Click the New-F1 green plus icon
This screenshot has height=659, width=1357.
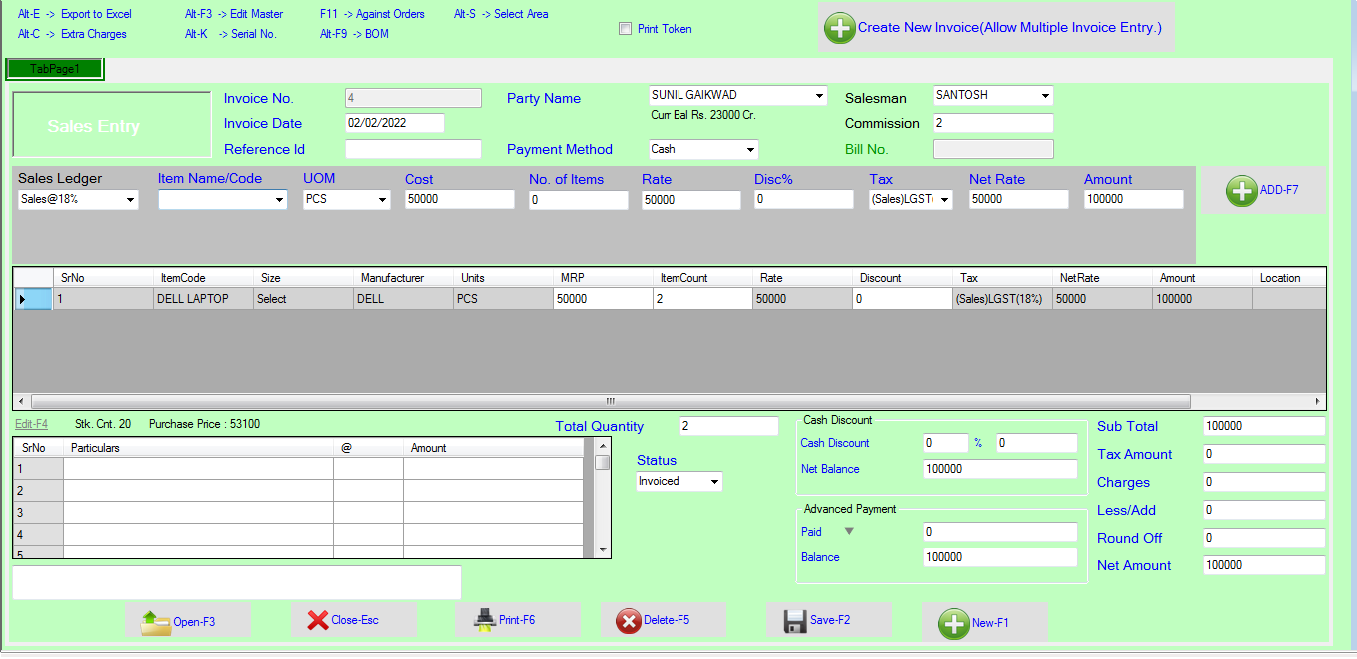pyautogui.click(x=953, y=623)
